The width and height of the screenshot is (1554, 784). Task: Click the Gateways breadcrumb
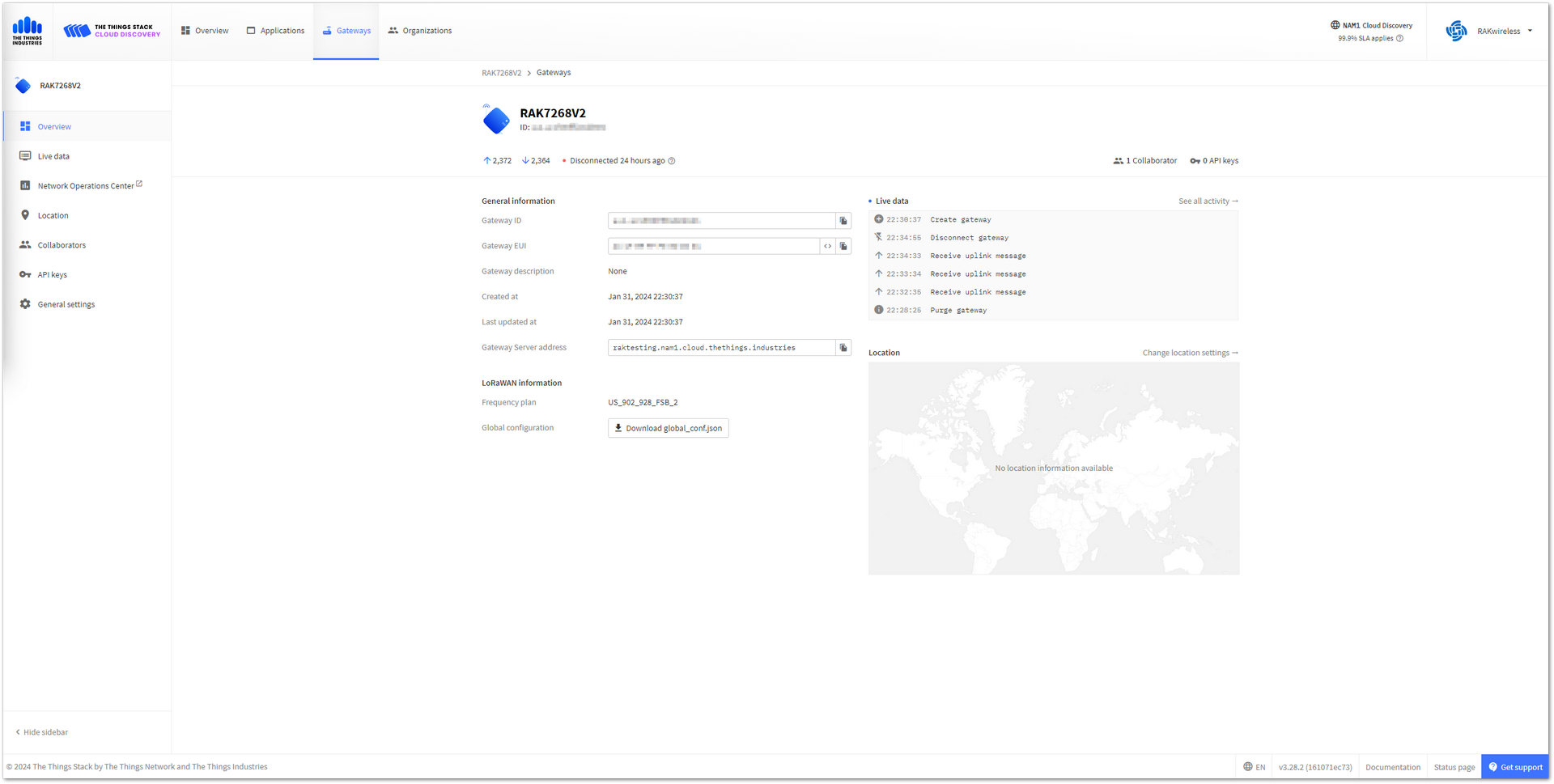point(554,73)
